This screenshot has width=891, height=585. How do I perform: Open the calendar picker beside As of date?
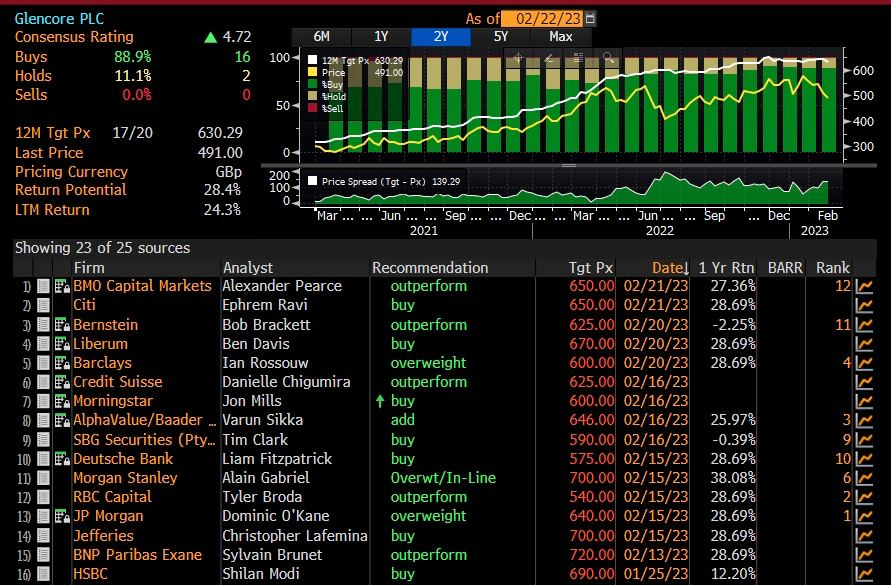(590, 18)
